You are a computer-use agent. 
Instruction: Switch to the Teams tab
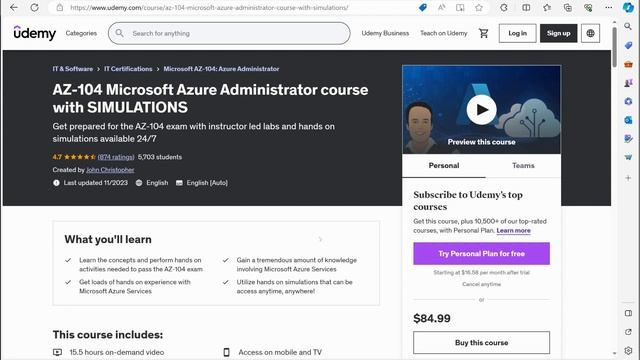(523, 166)
